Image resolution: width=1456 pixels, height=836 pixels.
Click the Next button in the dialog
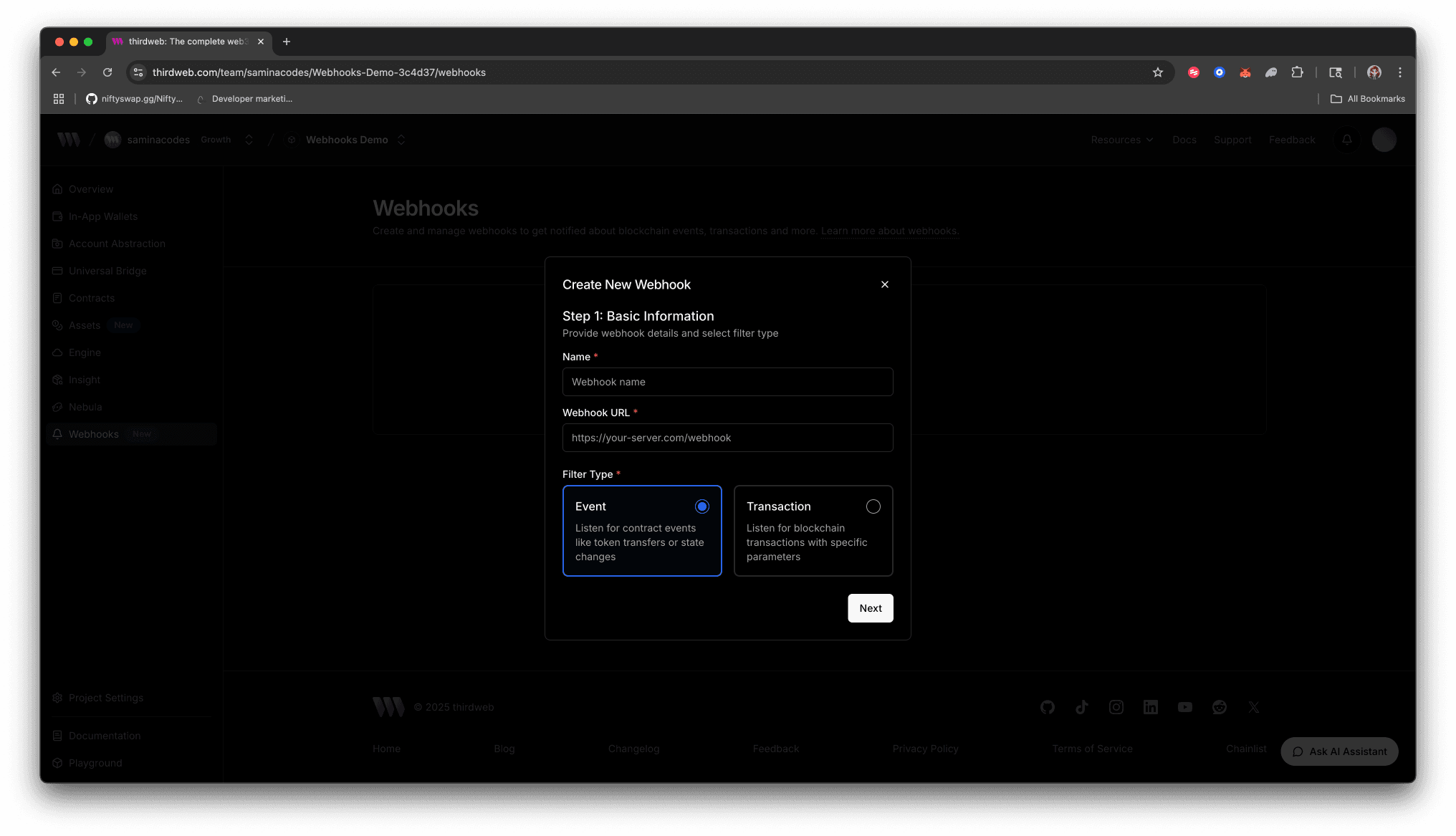coord(870,607)
